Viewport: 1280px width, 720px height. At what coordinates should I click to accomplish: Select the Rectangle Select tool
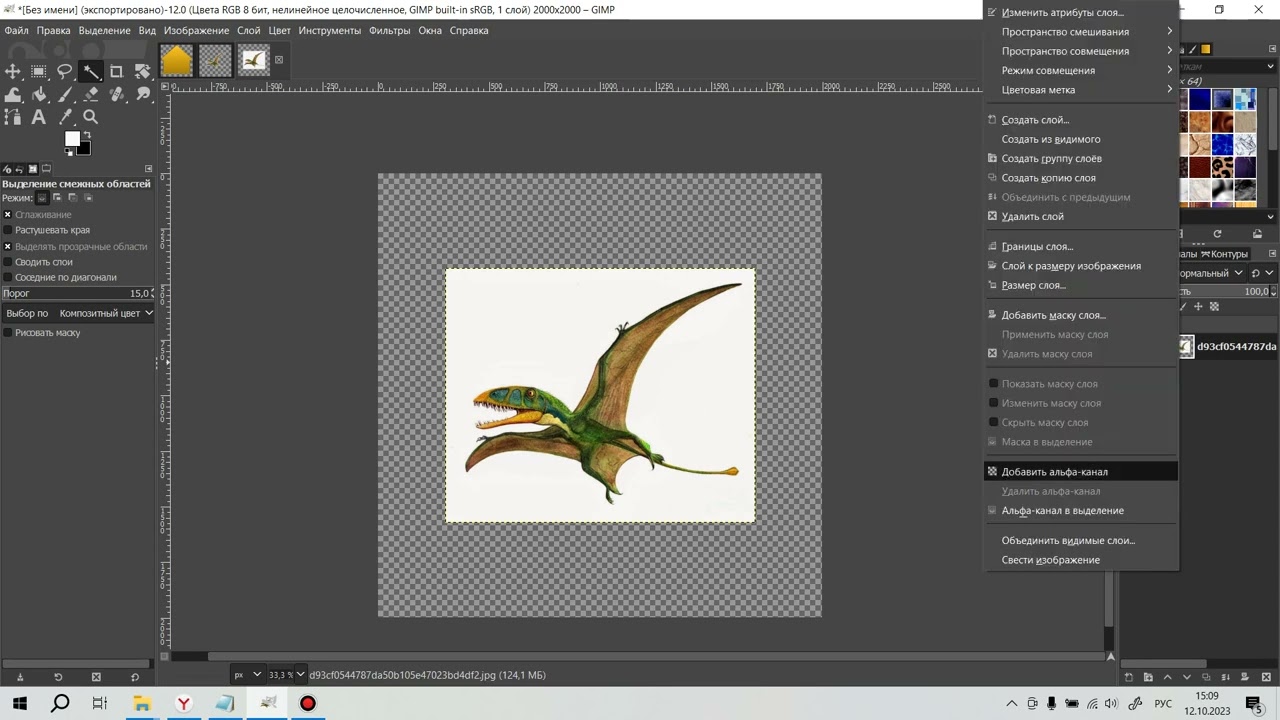click(39, 71)
